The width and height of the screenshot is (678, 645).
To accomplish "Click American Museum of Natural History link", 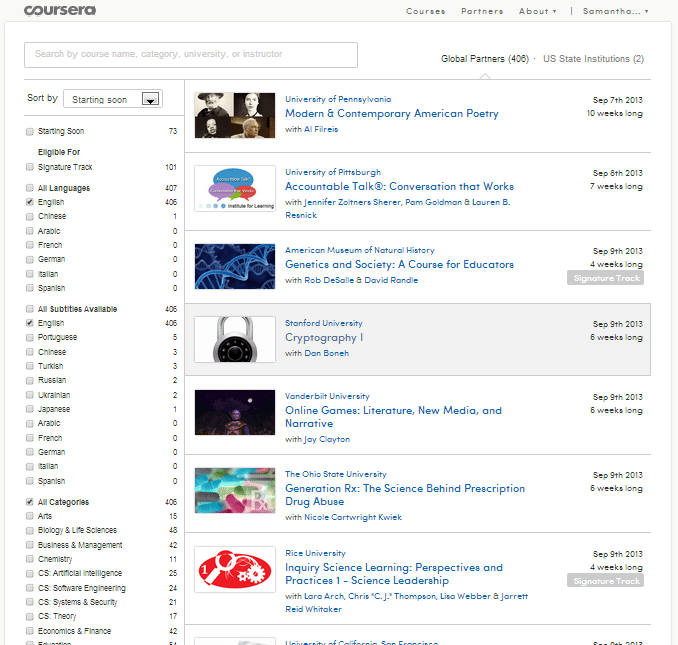I will pos(360,250).
